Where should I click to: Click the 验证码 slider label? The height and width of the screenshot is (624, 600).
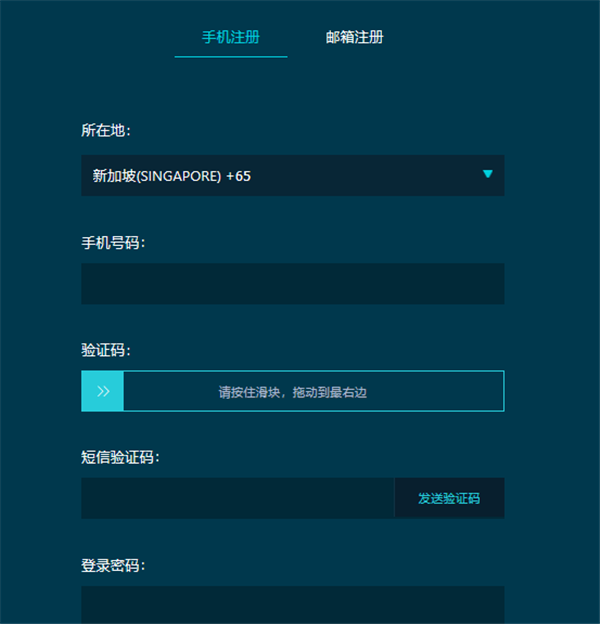[x=106, y=350]
